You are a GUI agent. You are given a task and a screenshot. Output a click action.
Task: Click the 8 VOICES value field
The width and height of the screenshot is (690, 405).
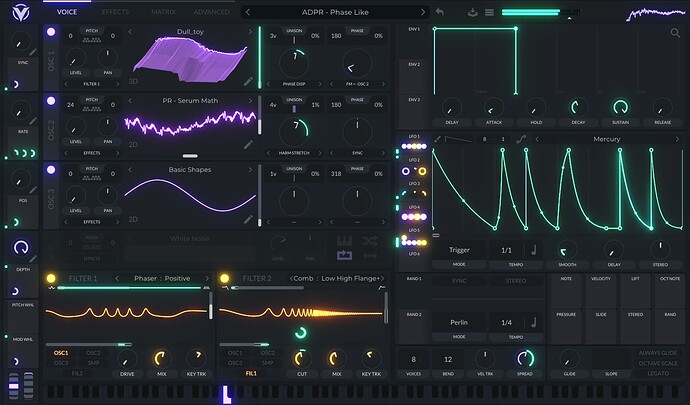coord(413,359)
